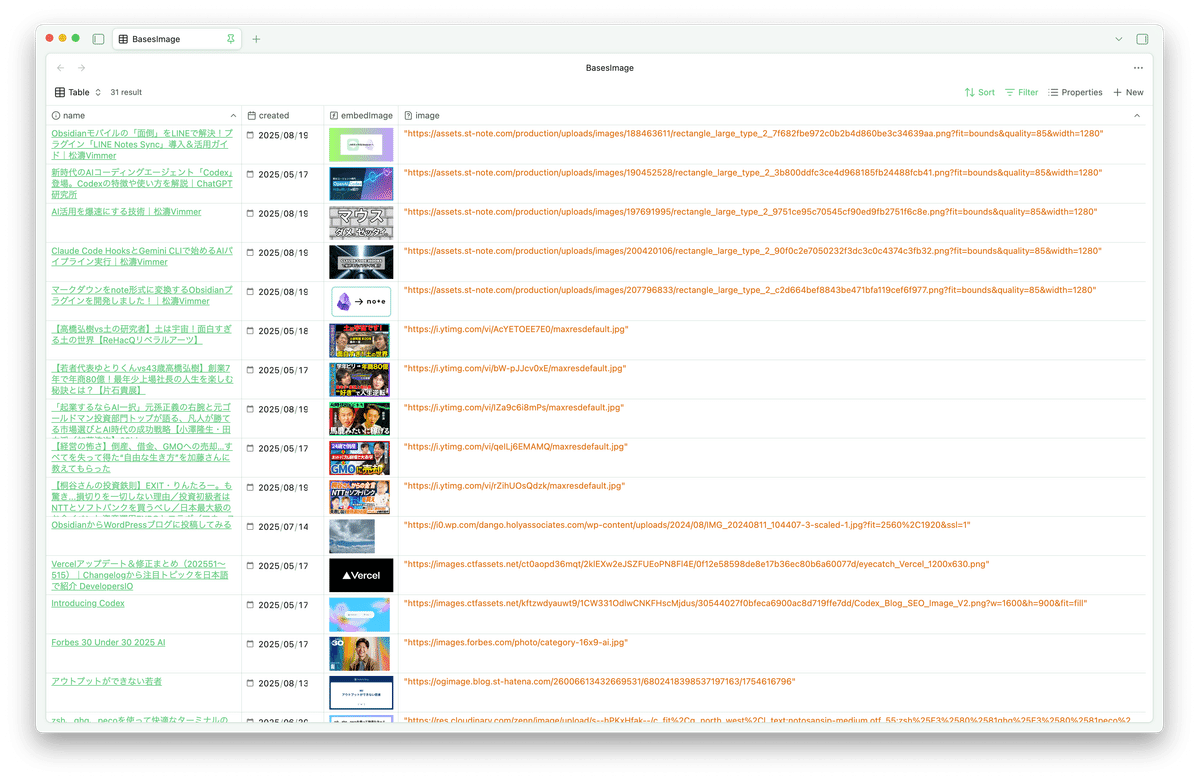Toggle the left sidebar icon

pyautogui.click(x=98, y=39)
